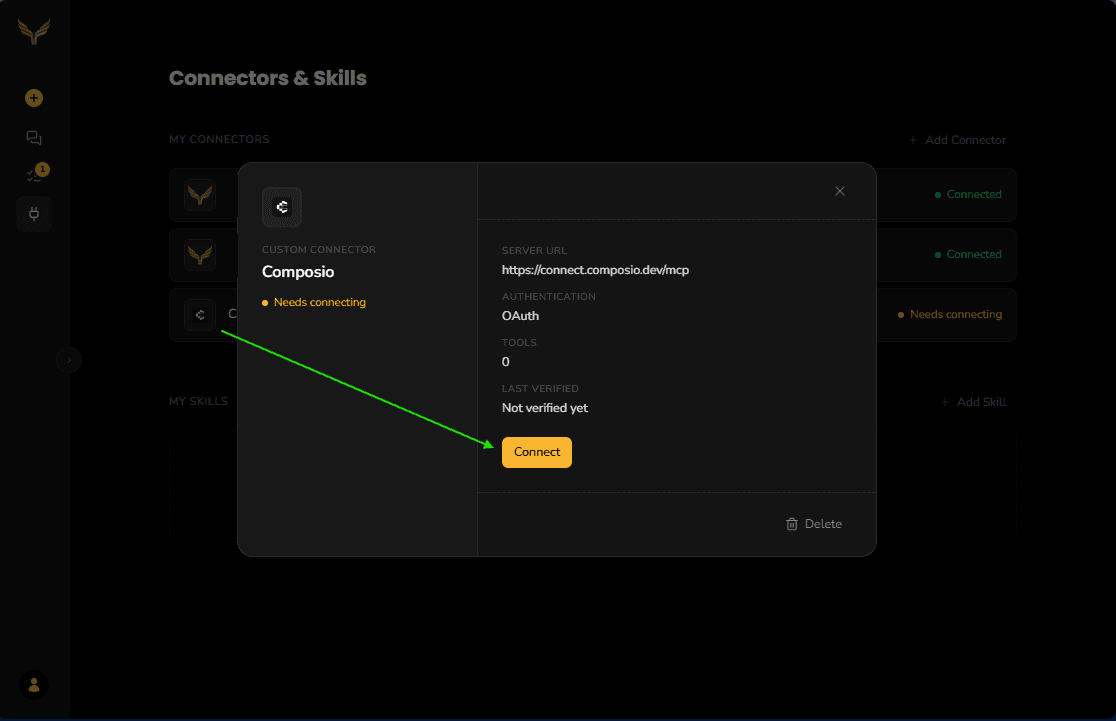Click second connector's Connected status
The height and width of the screenshot is (721, 1116).
click(x=968, y=254)
